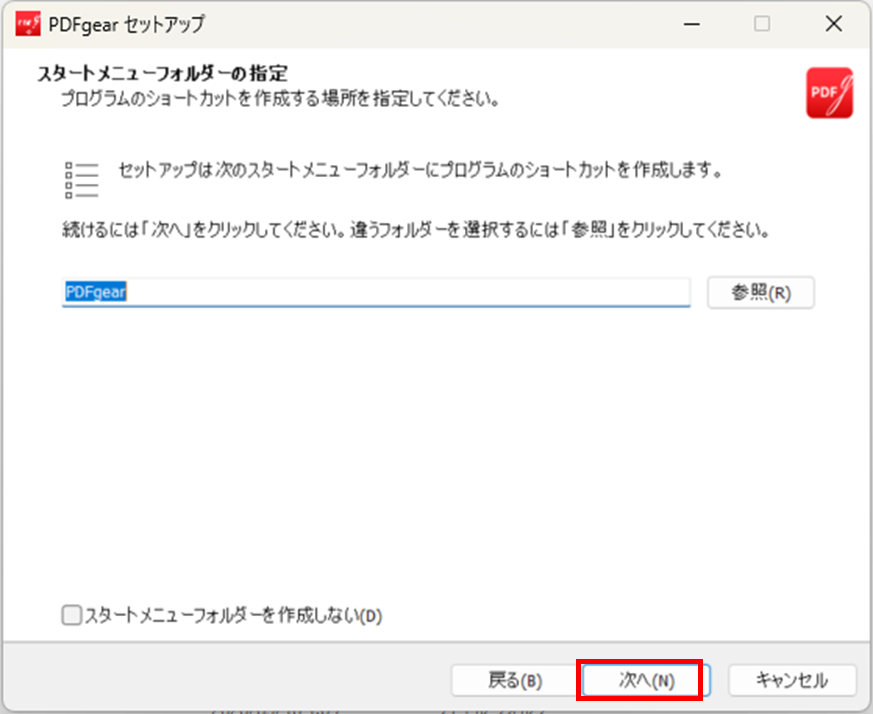This screenshot has height=714, width=873.
Task: Click the list icon beside setup description
Action: (x=81, y=180)
